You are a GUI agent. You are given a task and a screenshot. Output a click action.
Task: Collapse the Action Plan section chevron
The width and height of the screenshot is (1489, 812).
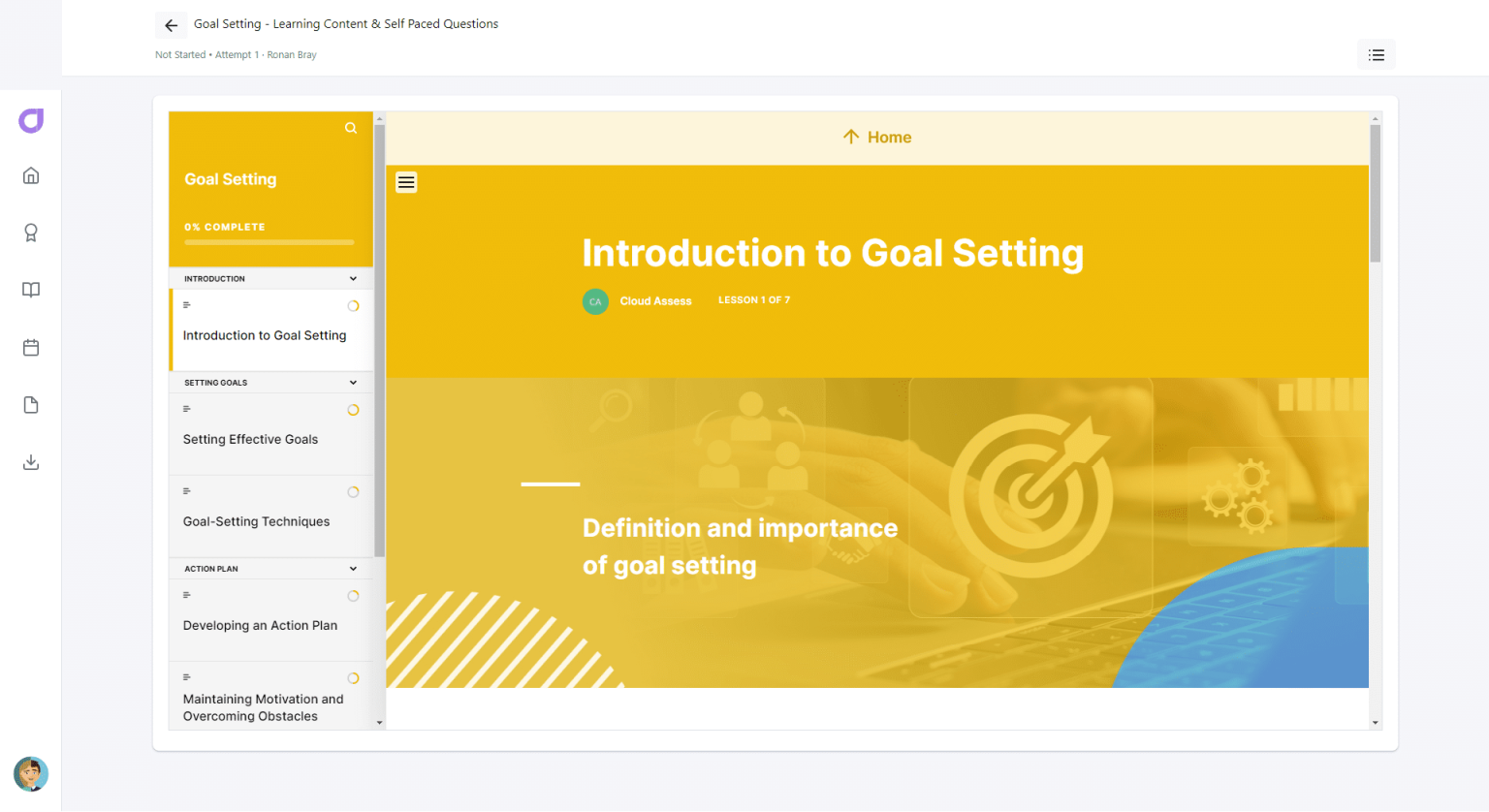tap(353, 569)
